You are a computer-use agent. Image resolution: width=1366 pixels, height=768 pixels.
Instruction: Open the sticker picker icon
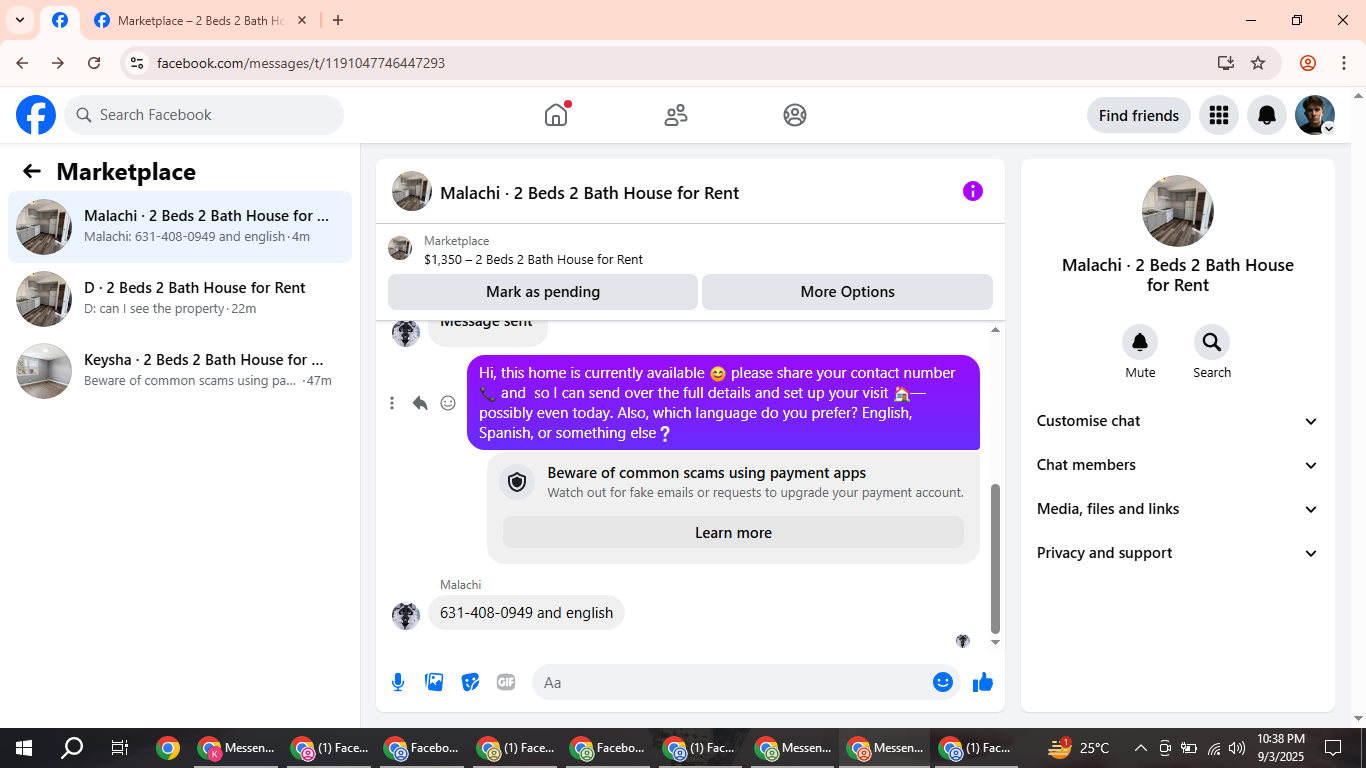[470, 682]
